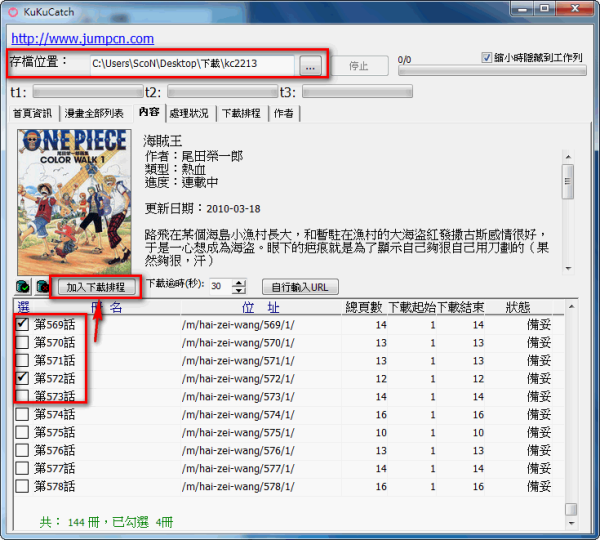The height and width of the screenshot is (540, 600).
Task: Enable the 第576話 checkbox
Action: coord(22,450)
